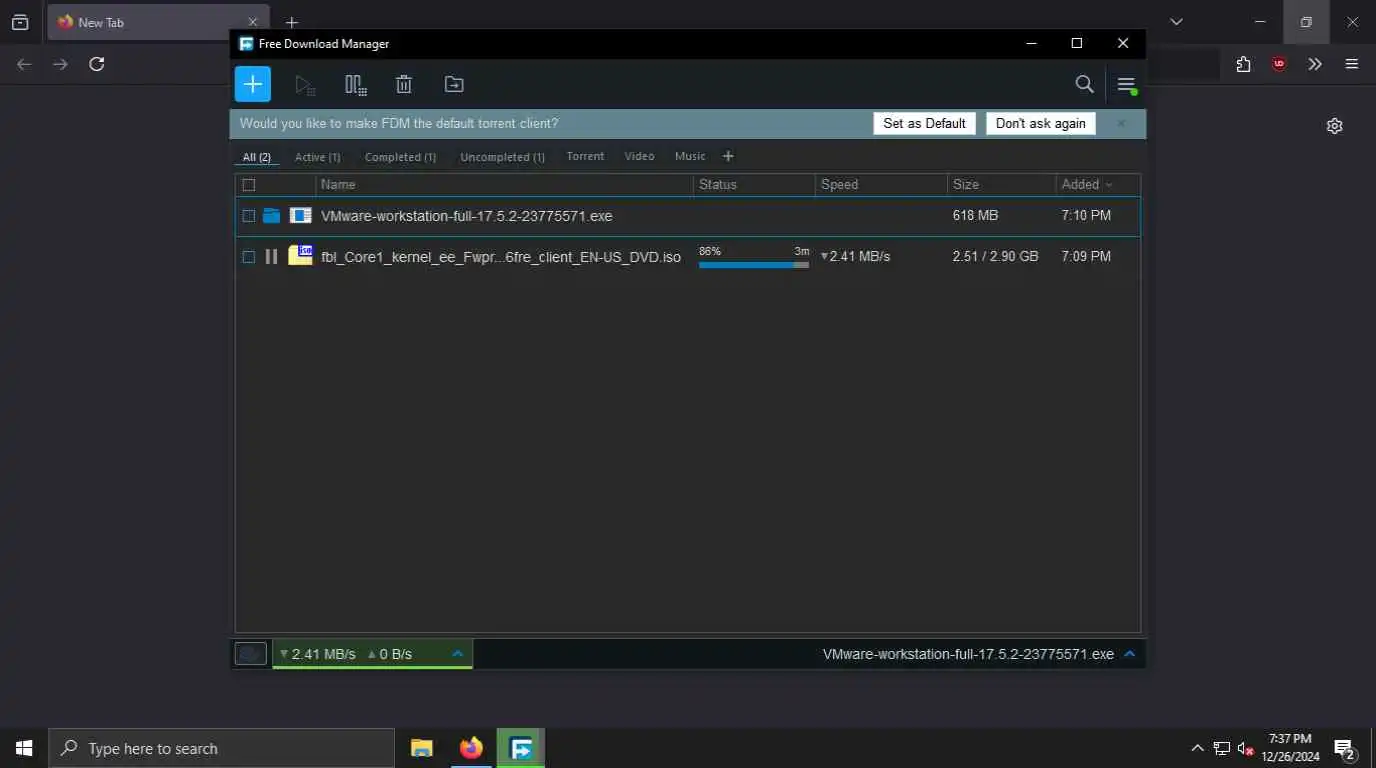Click the download speed indicator in status bar
The width and height of the screenshot is (1376, 768).
pyautogui.click(x=318, y=654)
